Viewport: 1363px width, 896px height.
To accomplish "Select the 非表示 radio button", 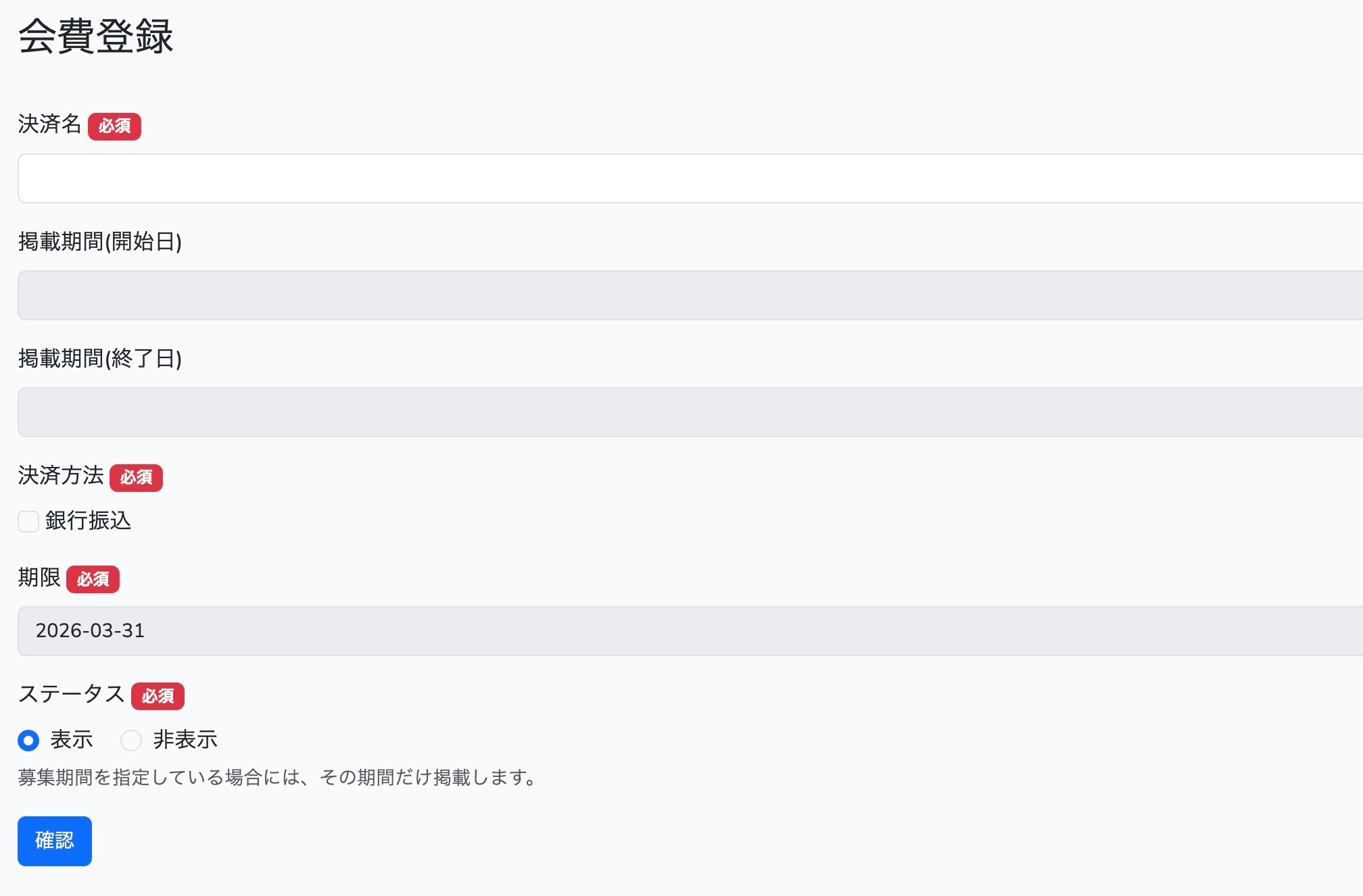I will (131, 741).
